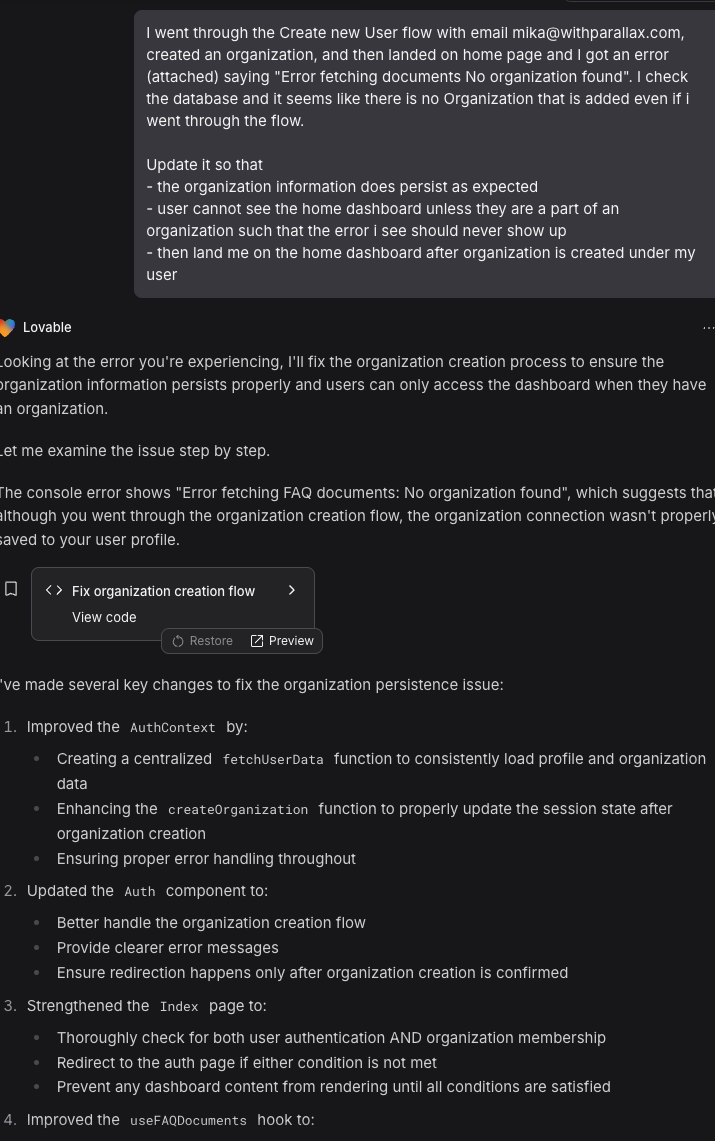Click the Index code chip in item 3
This screenshot has width=715, height=1141.
179,1007
